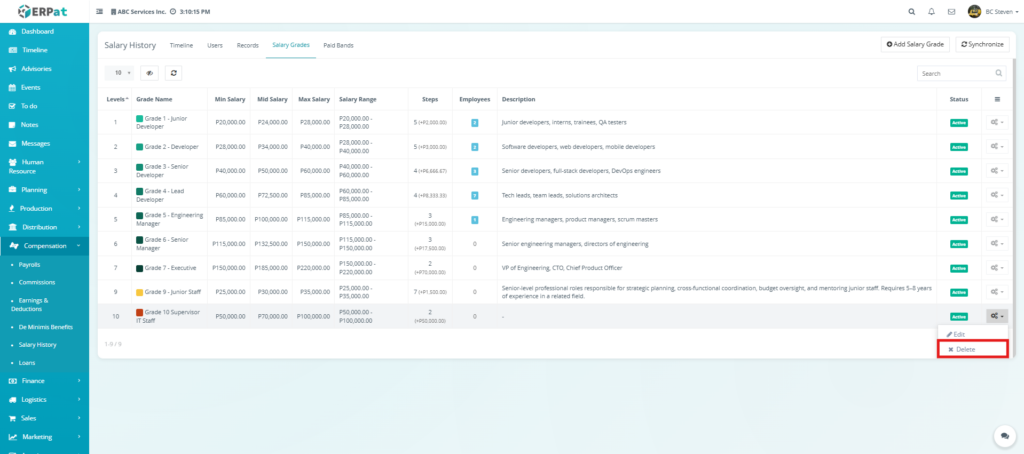The height and width of the screenshot is (454, 1024).
Task: Switch to the Paid Bands tab
Action: (338, 45)
